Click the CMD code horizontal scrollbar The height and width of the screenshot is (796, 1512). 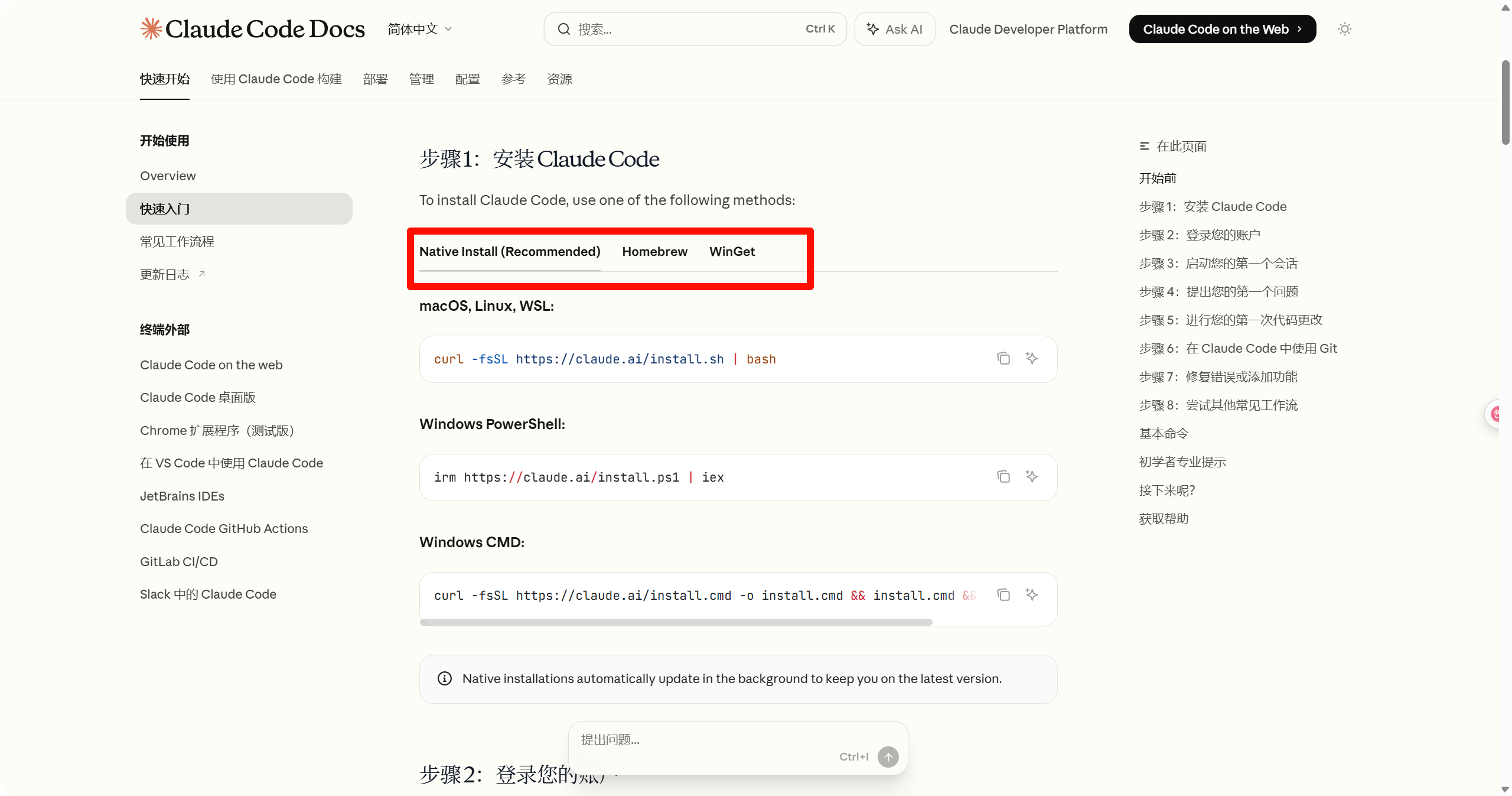point(676,622)
